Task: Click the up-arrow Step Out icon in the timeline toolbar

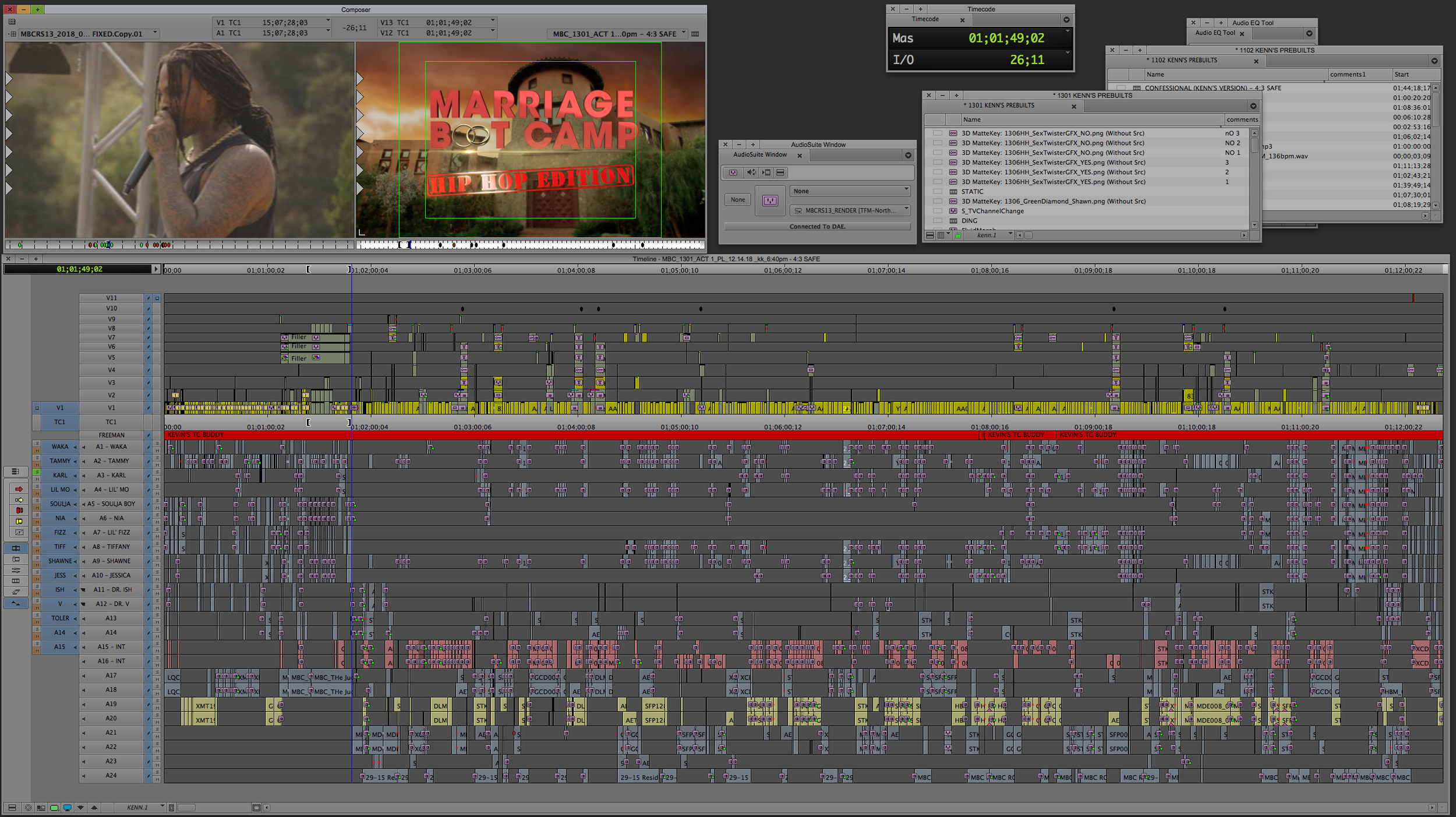Action: tap(94, 808)
